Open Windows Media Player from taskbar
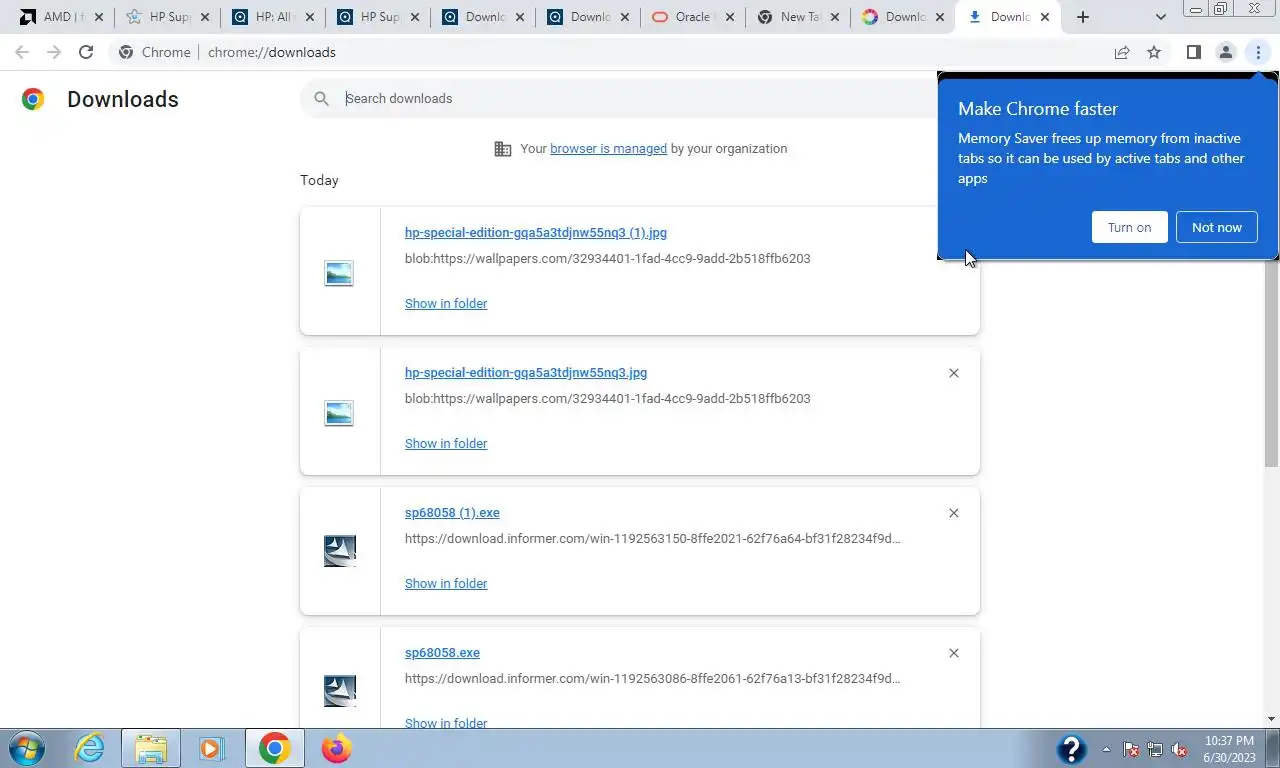Screen dimensions: 1280x768 click(x=211, y=748)
